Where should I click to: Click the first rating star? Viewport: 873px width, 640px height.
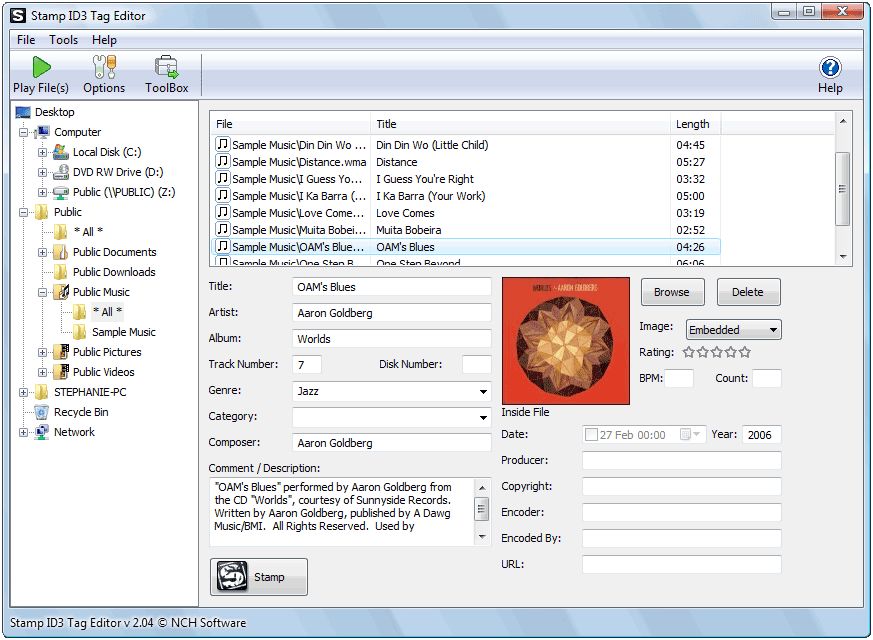[x=688, y=352]
